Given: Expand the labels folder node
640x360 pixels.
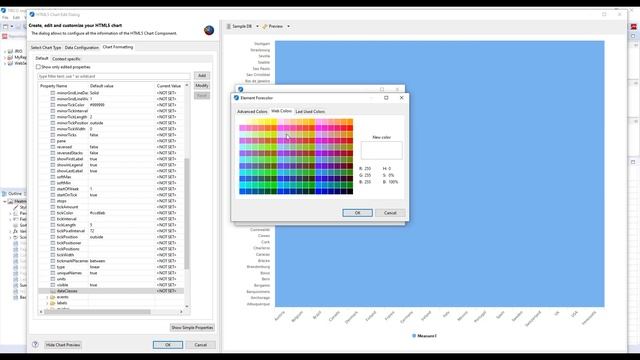Looking at the screenshot, I should (x=47, y=303).
